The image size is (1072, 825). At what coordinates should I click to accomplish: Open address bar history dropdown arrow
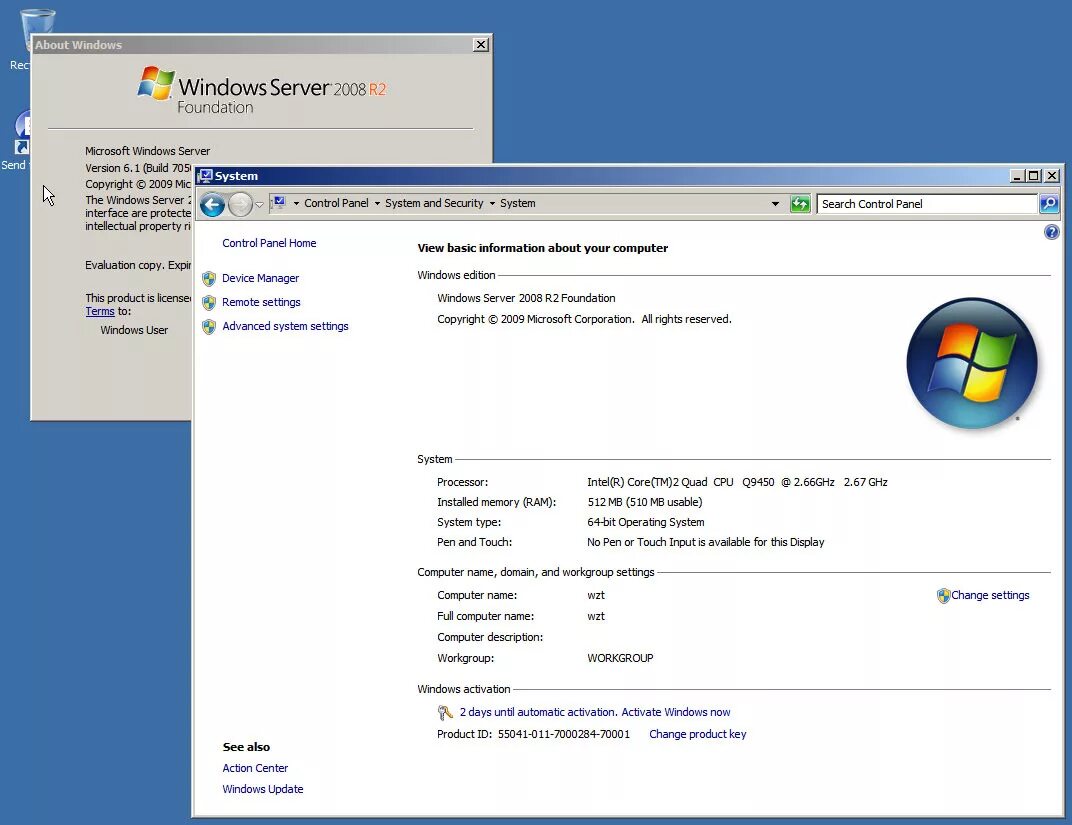coord(775,204)
